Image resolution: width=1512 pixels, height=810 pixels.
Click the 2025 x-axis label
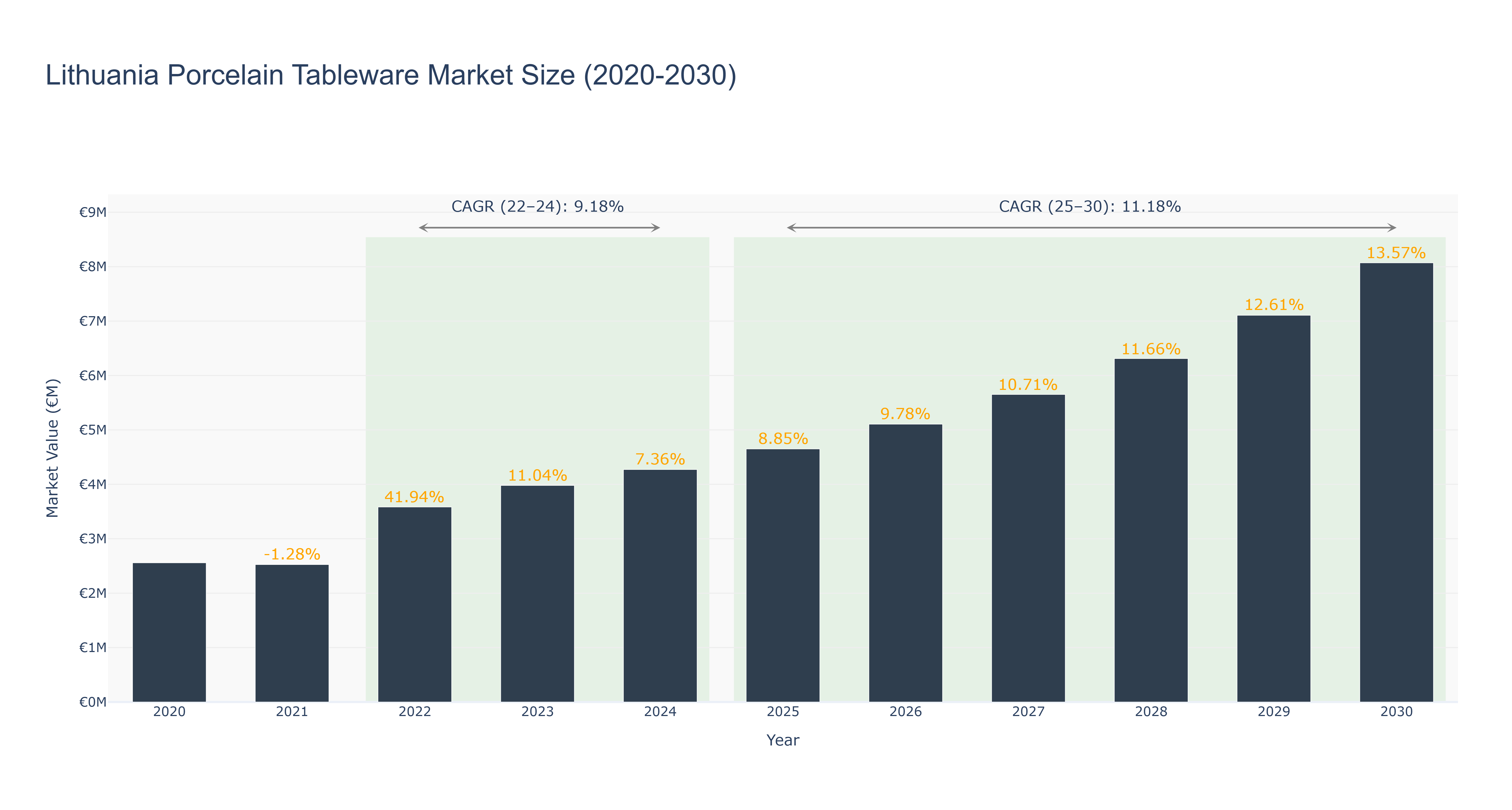(782, 712)
